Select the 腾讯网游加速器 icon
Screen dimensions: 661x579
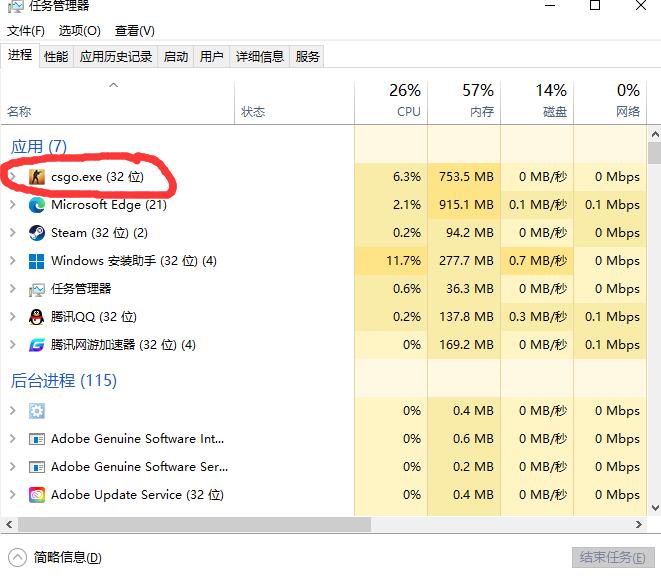(x=37, y=345)
